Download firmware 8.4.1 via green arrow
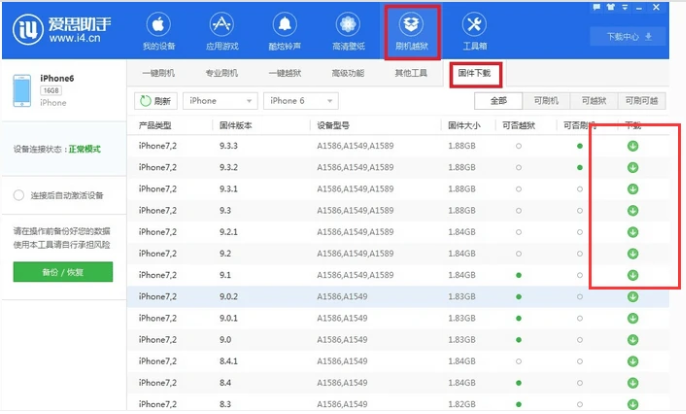Image resolution: width=686 pixels, height=414 pixels. 633,361
